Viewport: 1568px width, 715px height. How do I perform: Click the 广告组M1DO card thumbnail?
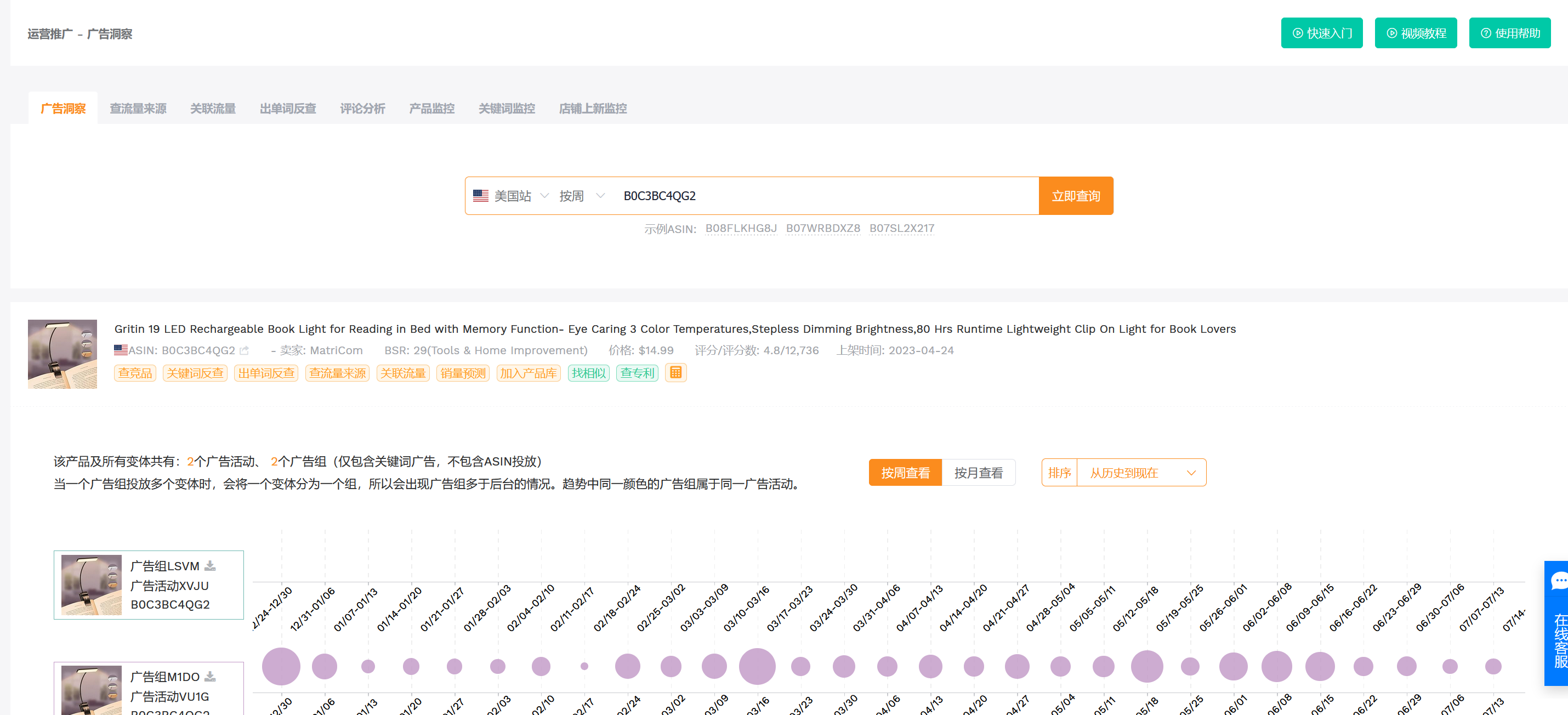[x=92, y=690]
